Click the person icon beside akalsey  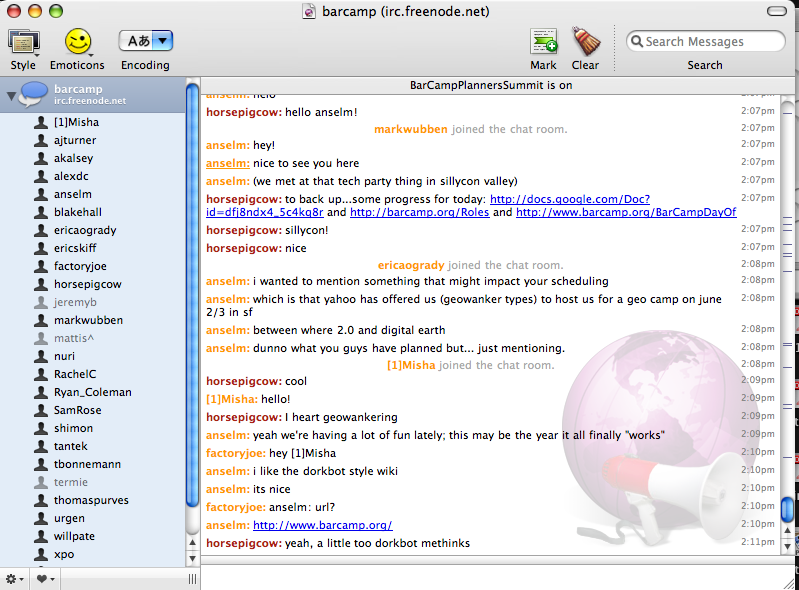[x=41, y=158]
